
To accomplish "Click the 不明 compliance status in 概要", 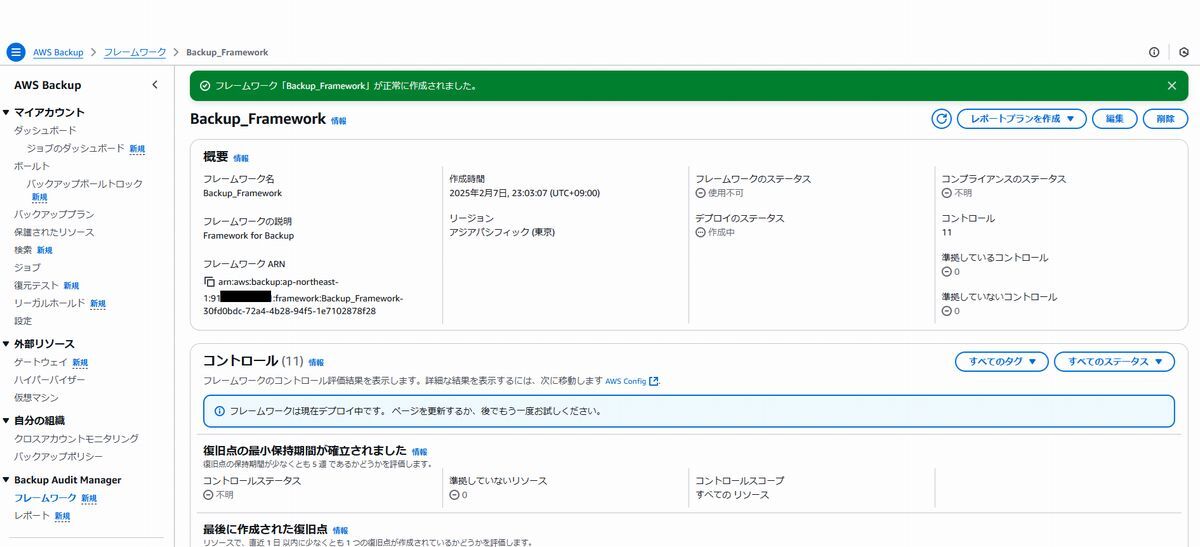I will [x=957, y=193].
